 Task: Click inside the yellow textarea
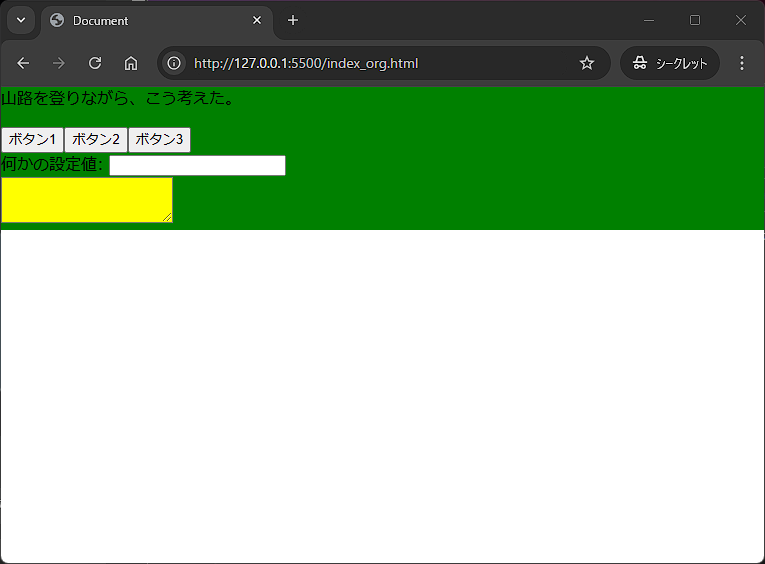point(87,200)
